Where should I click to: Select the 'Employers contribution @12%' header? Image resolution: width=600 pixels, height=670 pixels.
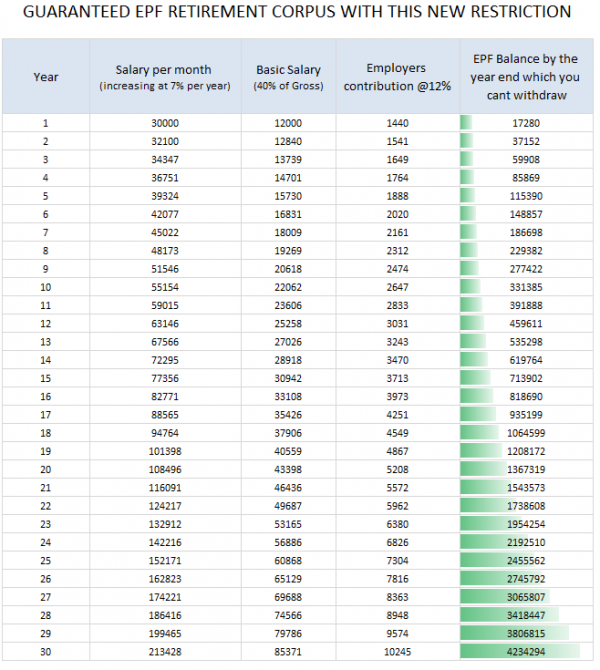point(397,77)
